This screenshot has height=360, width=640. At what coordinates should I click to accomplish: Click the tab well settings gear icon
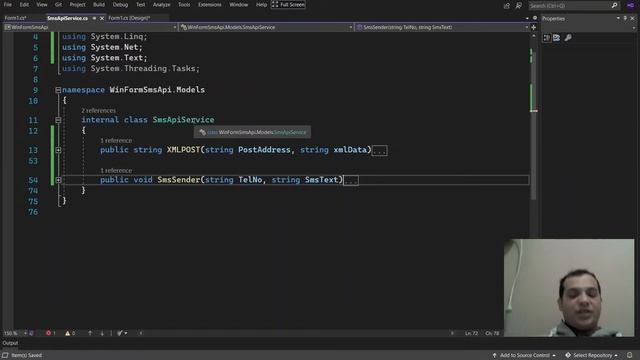click(x=535, y=18)
